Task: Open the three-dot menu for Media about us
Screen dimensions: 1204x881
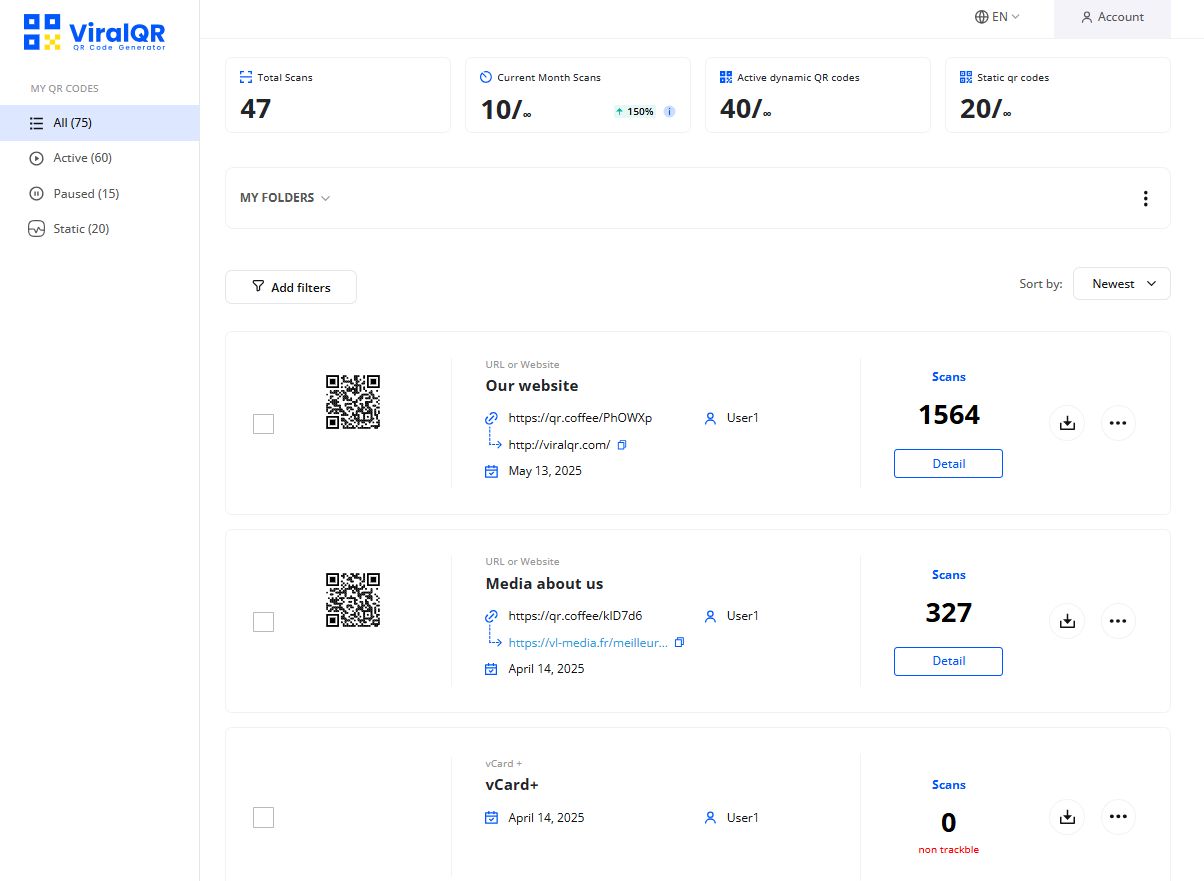Action: (x=1118, y=621)
